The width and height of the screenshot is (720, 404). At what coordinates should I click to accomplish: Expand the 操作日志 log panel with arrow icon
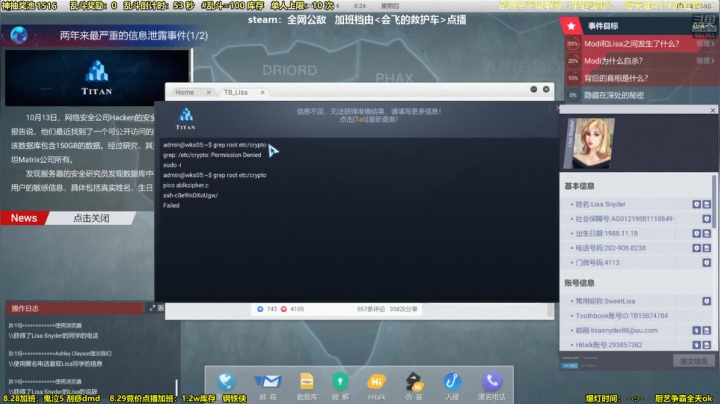coord(152,308)
